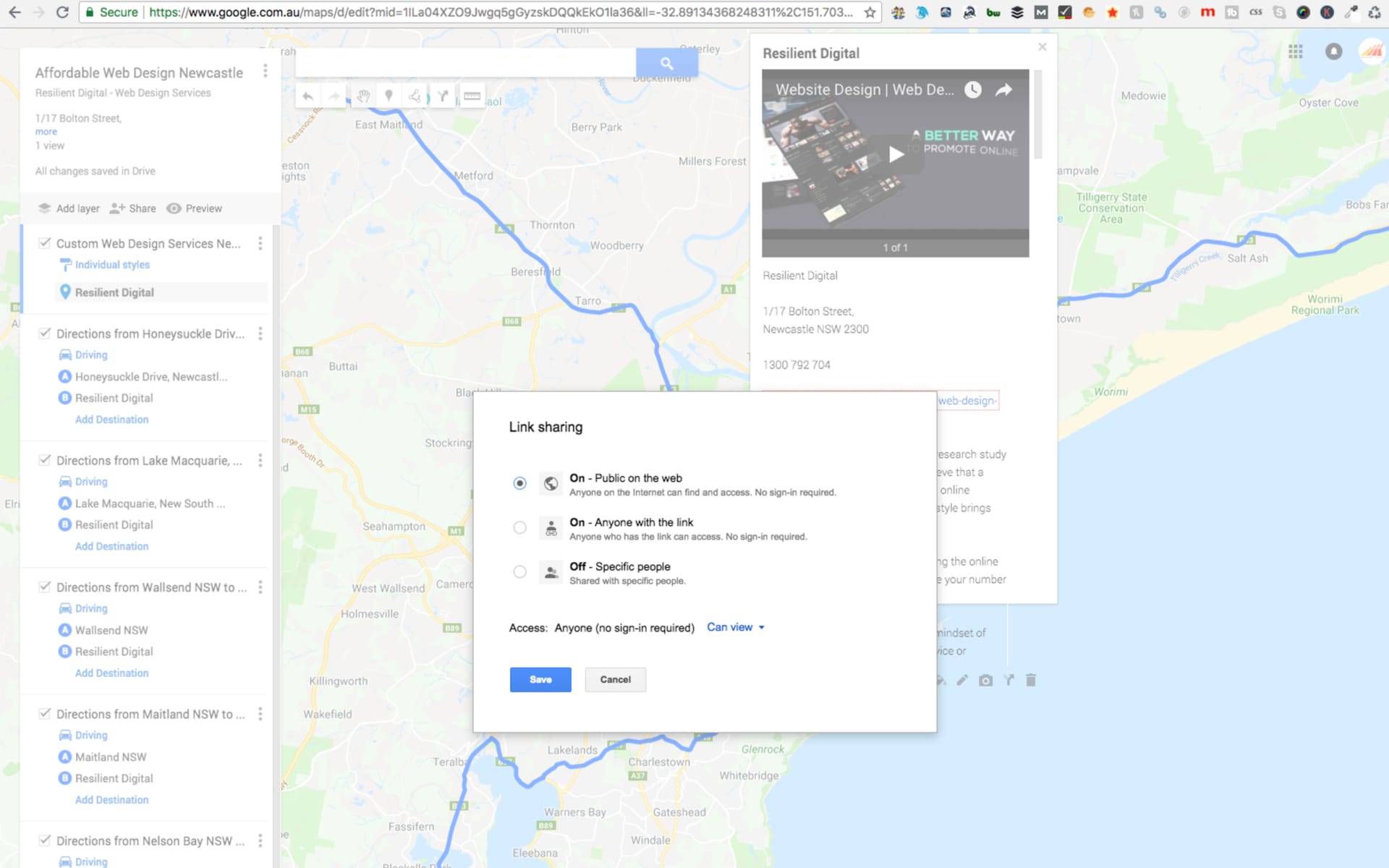Click the green bw extension icon
This screenshot has height=868, width=1389.
(993, 12)
